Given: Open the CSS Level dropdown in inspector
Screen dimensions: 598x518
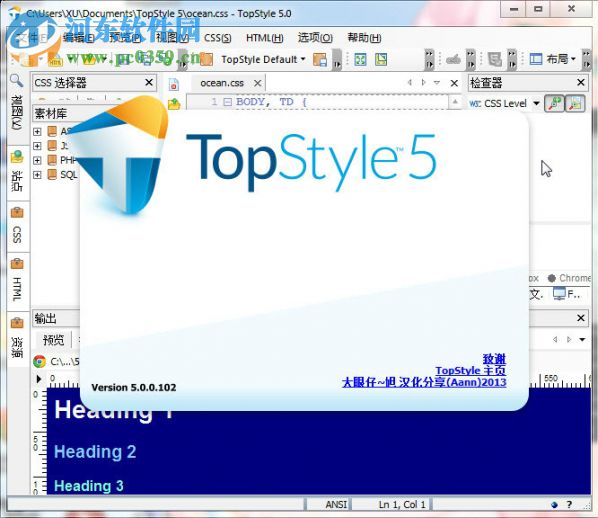Looking at the screenshot, I should point(536,103).
